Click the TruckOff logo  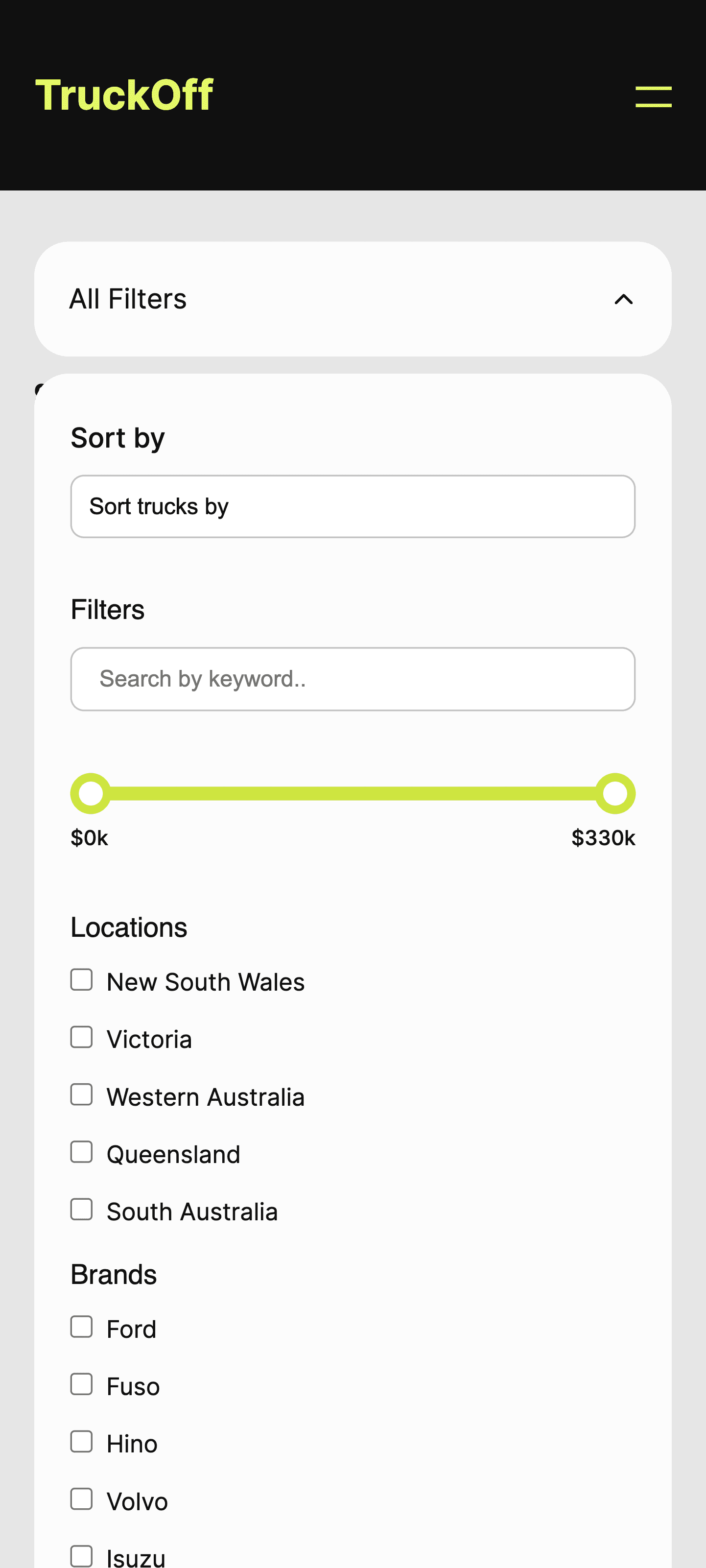124,95
